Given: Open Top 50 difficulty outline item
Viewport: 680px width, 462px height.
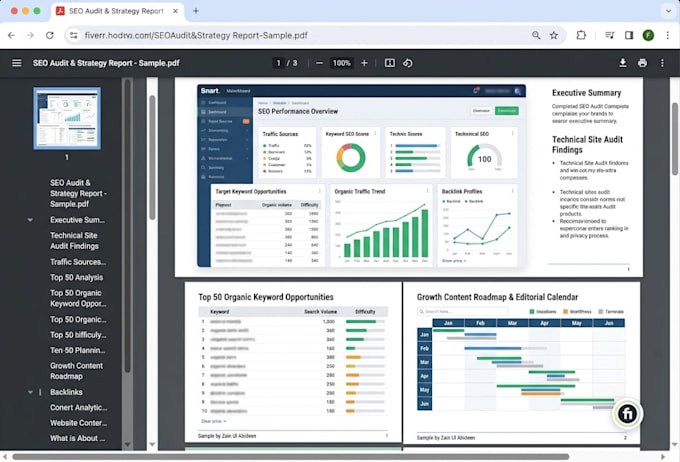Looking at the screenshot, I should coord(78,335).
